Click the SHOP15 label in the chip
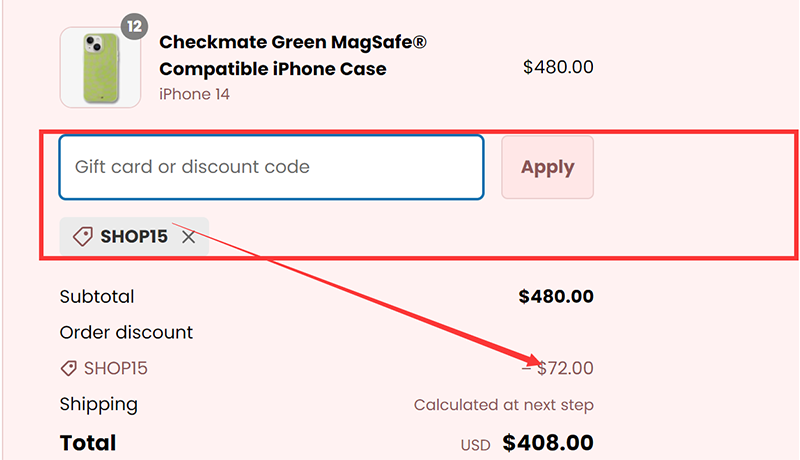 pos(134,237)
